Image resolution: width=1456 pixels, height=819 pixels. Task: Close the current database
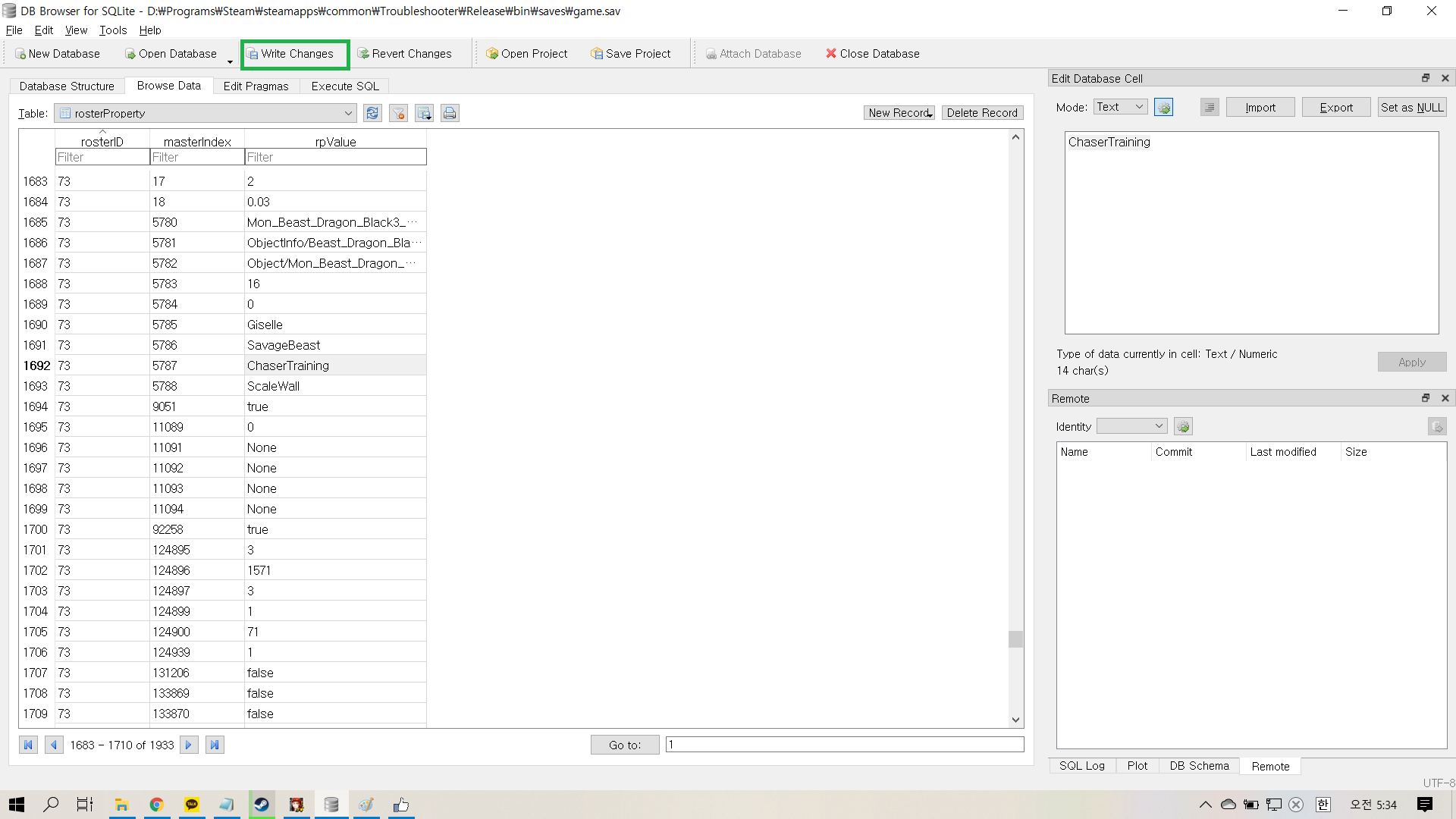pos(872,54)
